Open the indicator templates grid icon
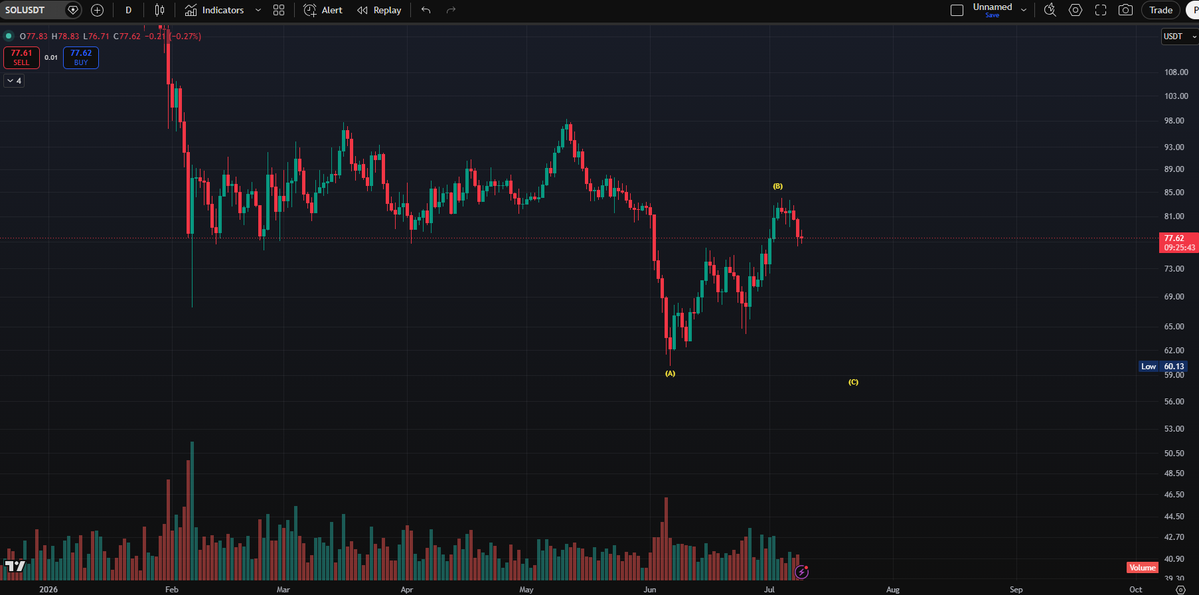 pos(278,11)
